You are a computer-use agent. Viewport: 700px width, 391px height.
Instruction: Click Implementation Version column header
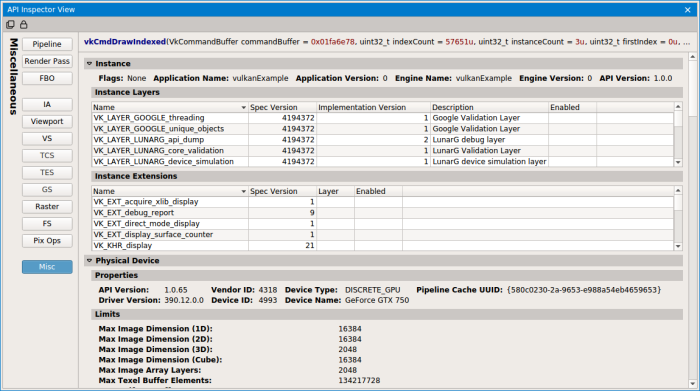(x=373, y=107)
